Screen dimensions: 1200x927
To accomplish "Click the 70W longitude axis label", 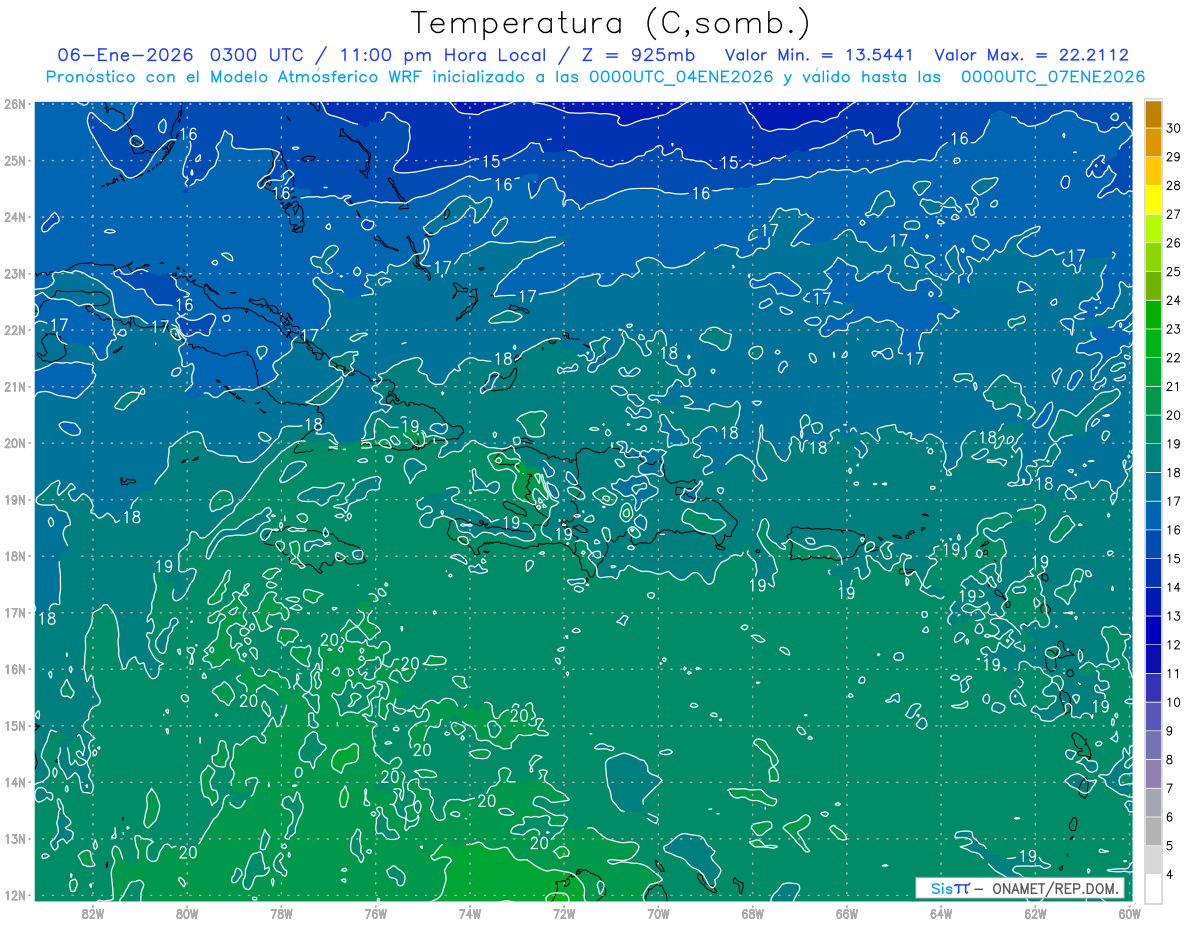I will [658, 913].
